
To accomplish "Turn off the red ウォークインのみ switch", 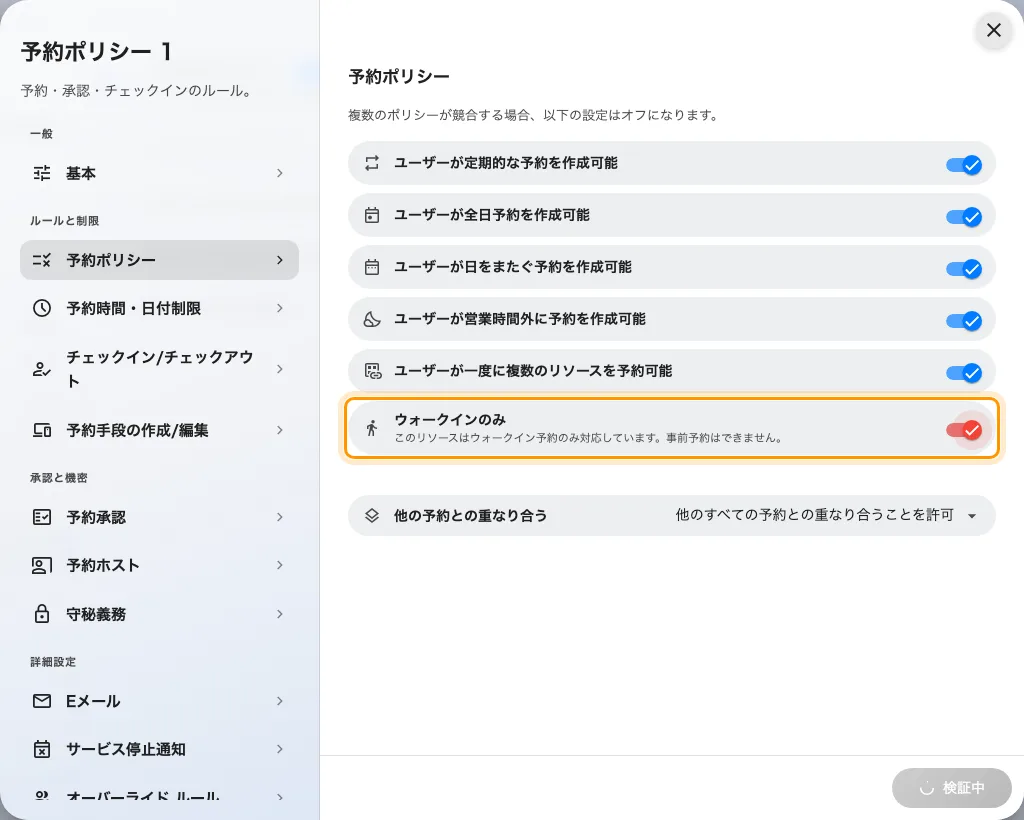I will click(965, 430).
